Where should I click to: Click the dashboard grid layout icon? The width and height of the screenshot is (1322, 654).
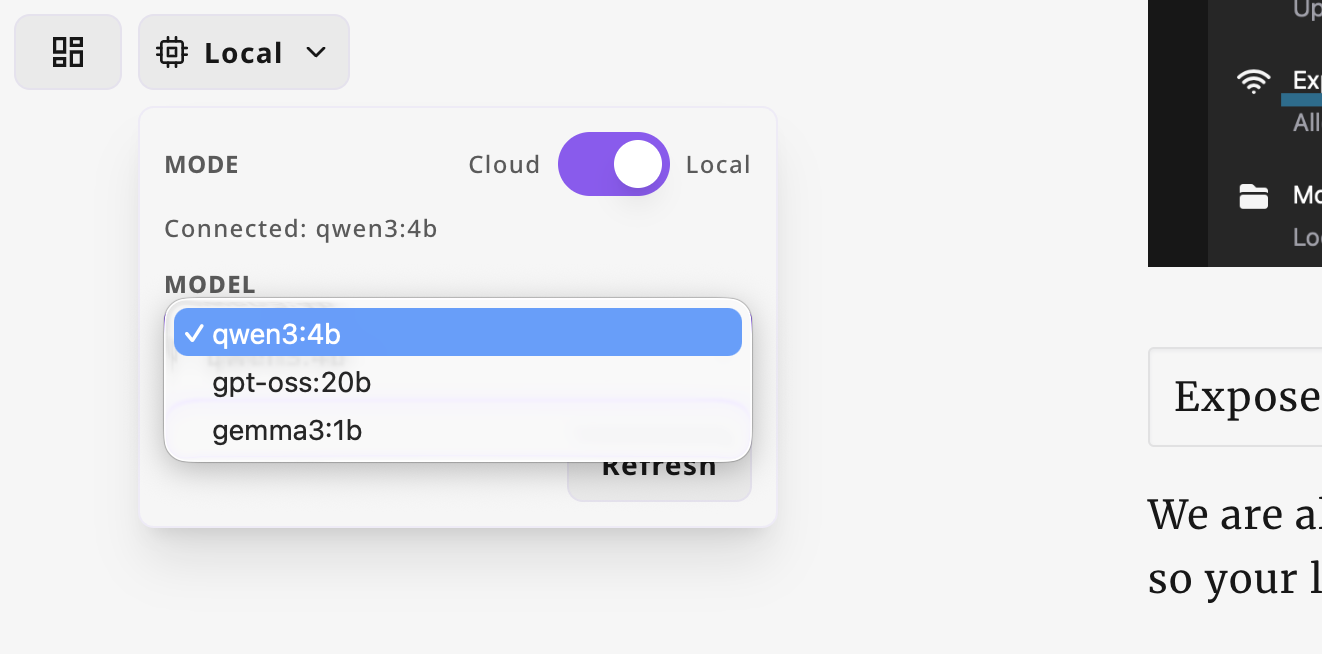[x=68, y=52]
